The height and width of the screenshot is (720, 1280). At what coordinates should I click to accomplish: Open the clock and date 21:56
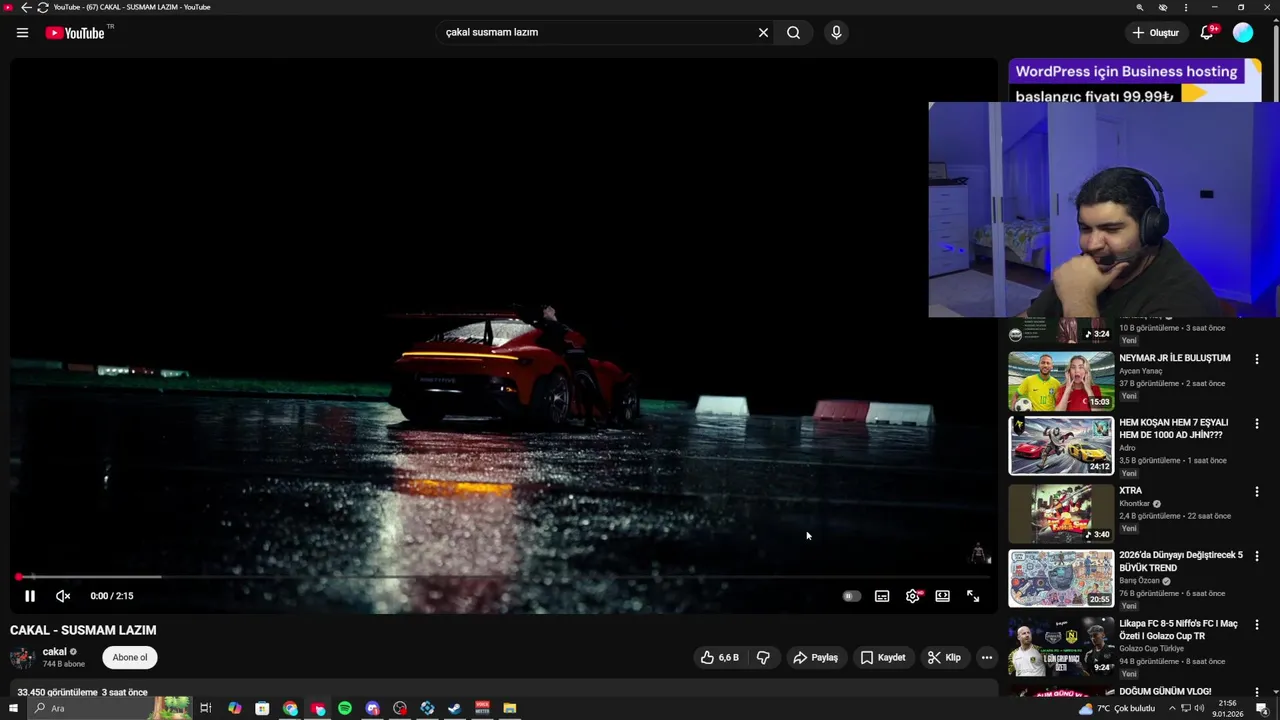click(x=1227, y=708)
